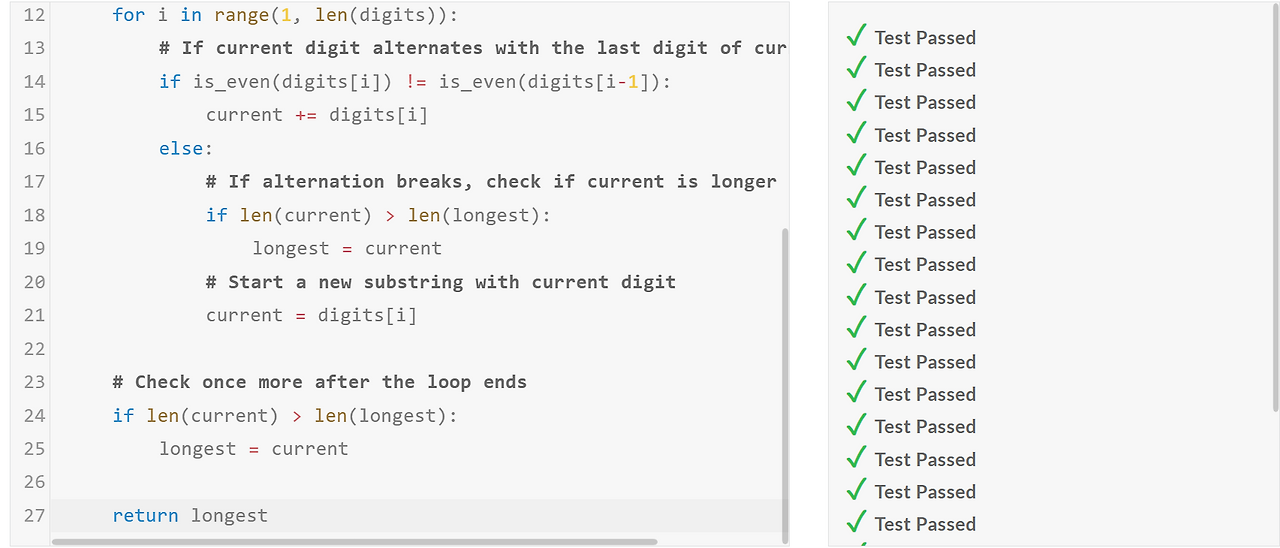Click the sixth Test Passed checkmark icon

point(856,199)
